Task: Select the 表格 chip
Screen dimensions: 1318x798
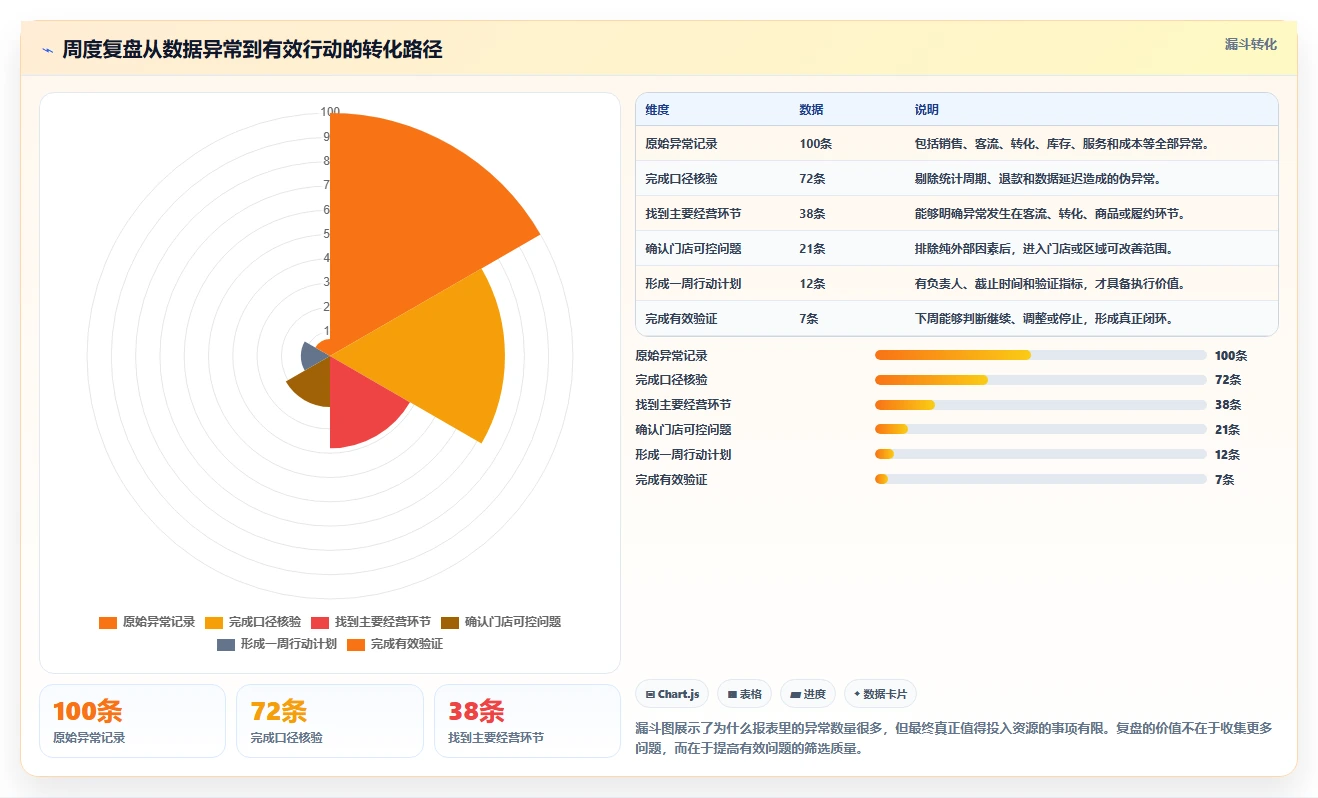Action: pyautogui.click(x=744, y=694)
